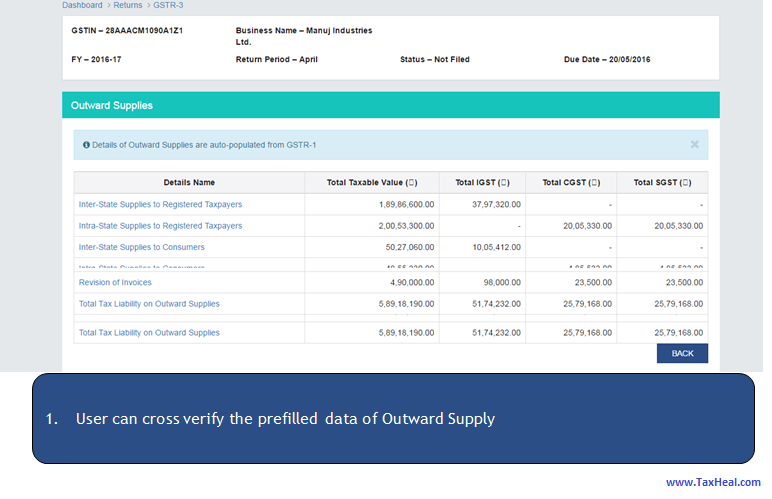The height and width of the screenshot is (499, 772).
Task: Click the bottom Total Tax Liability on Outward Supplies link
Action: click(x=149, y=333)
